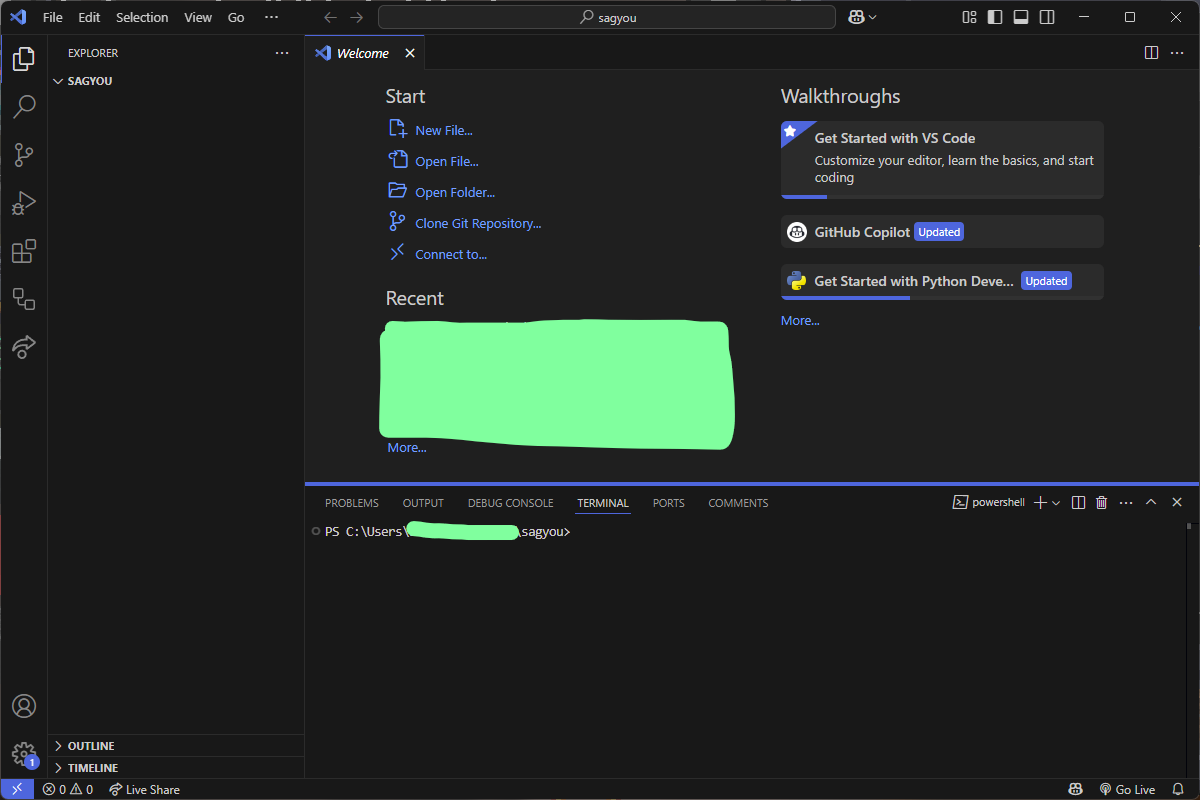Click the Clone Git Repository link

coord(478,224)
